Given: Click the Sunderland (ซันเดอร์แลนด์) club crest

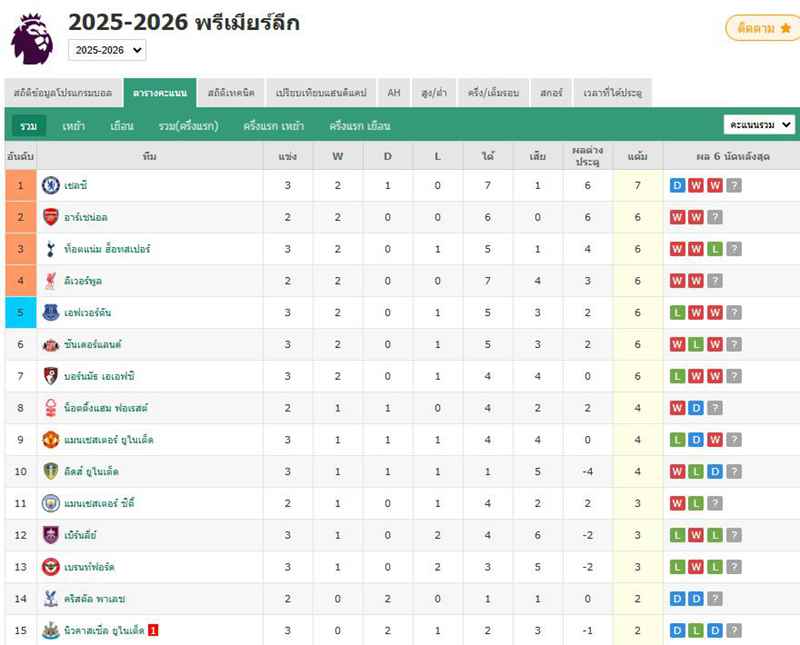Looking at the screenshot, I should 51,344.
